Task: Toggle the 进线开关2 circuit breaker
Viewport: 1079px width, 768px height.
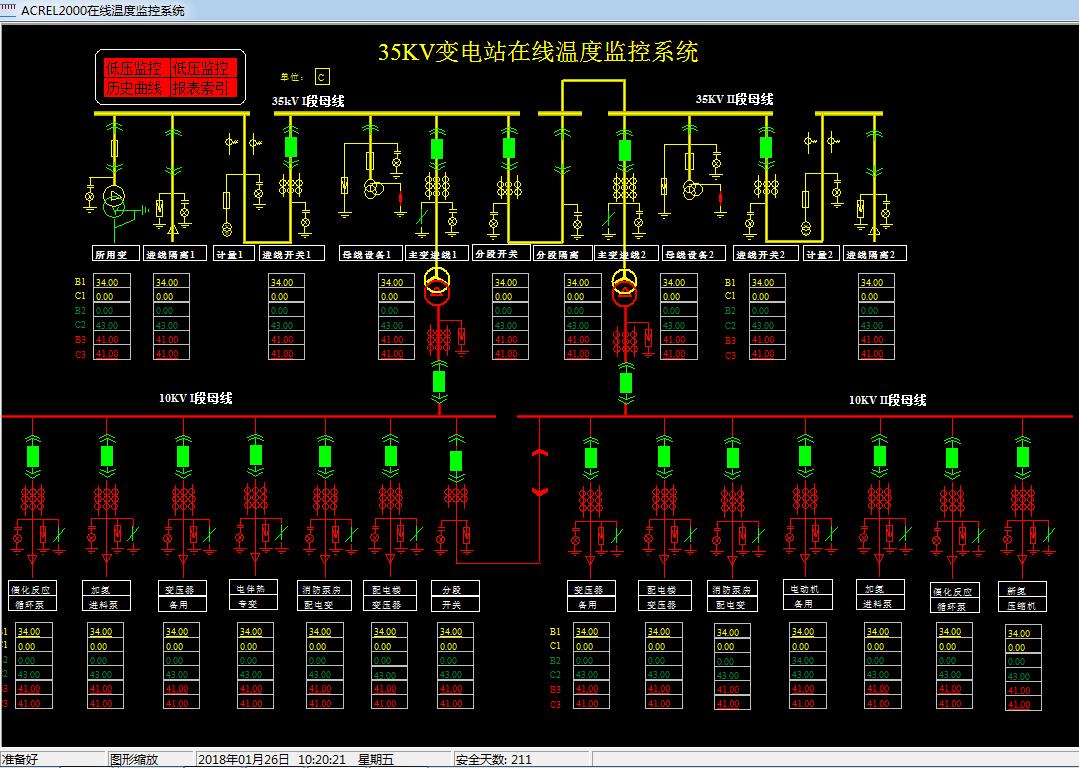Action: [x=765, y=148]
